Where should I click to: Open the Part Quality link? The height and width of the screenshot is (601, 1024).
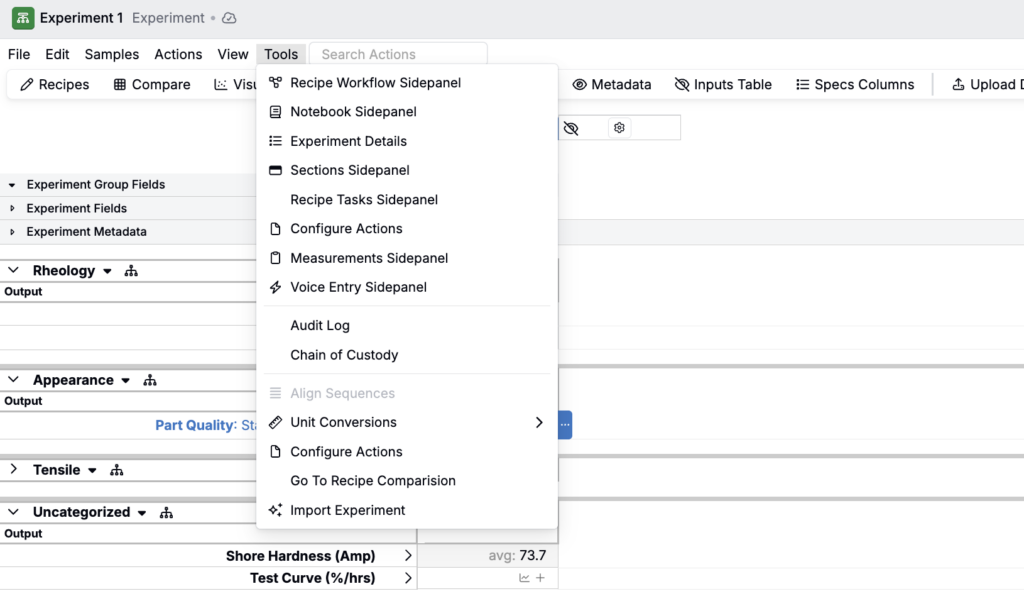tap(194, 425)
